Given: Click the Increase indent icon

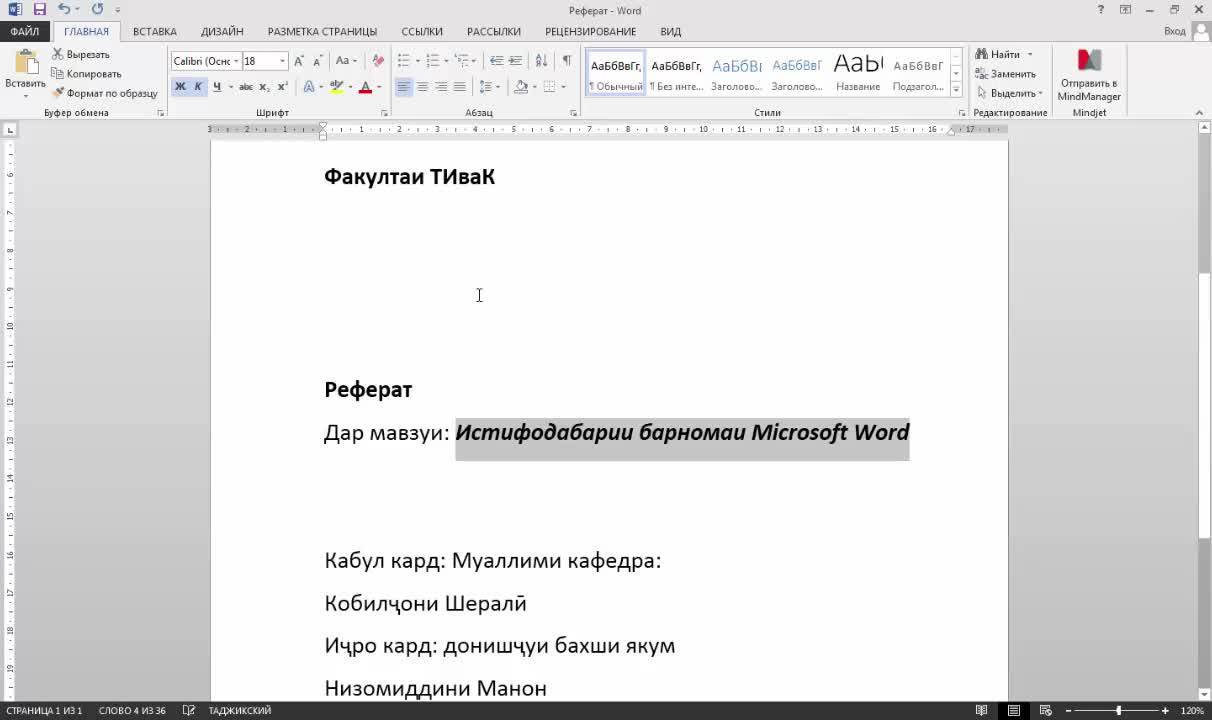Looking at the screenshot, I should coord(516,61).
